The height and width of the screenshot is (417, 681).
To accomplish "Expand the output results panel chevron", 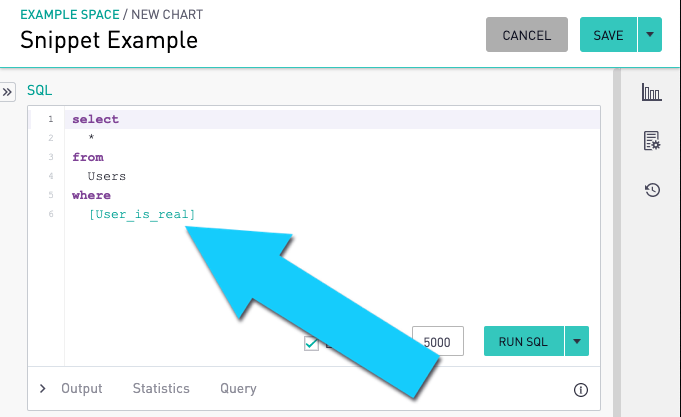I will [42, 389].
